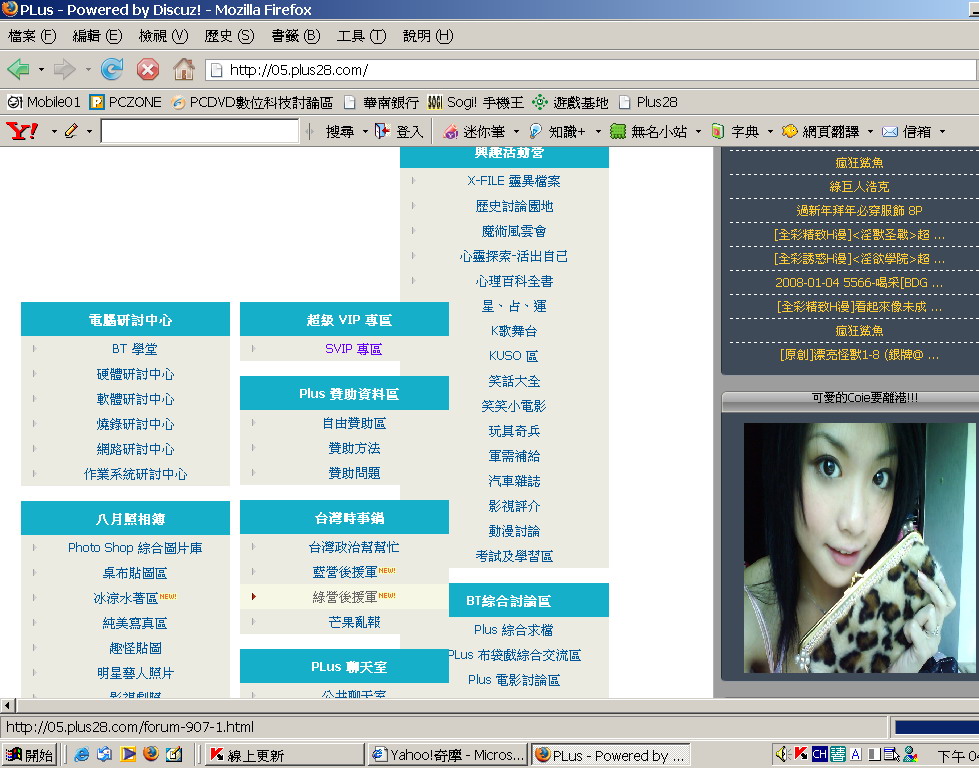Click the girl photo thumbnail in the sidebar

tap(858, 547)
